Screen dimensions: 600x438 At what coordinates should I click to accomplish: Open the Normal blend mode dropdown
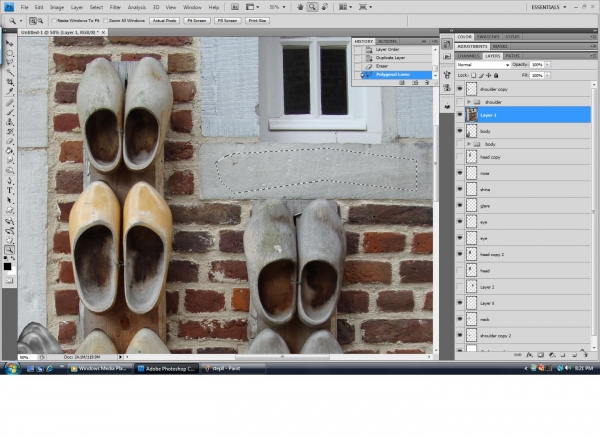pos(483,65)
